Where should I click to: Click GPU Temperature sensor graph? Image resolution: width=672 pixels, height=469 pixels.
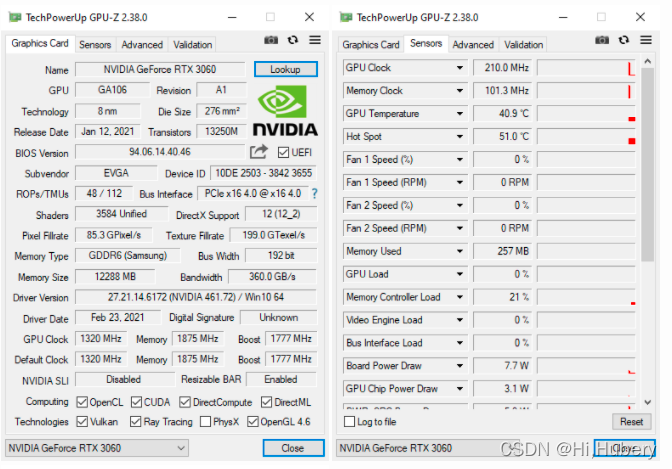[x=586, y=114]
